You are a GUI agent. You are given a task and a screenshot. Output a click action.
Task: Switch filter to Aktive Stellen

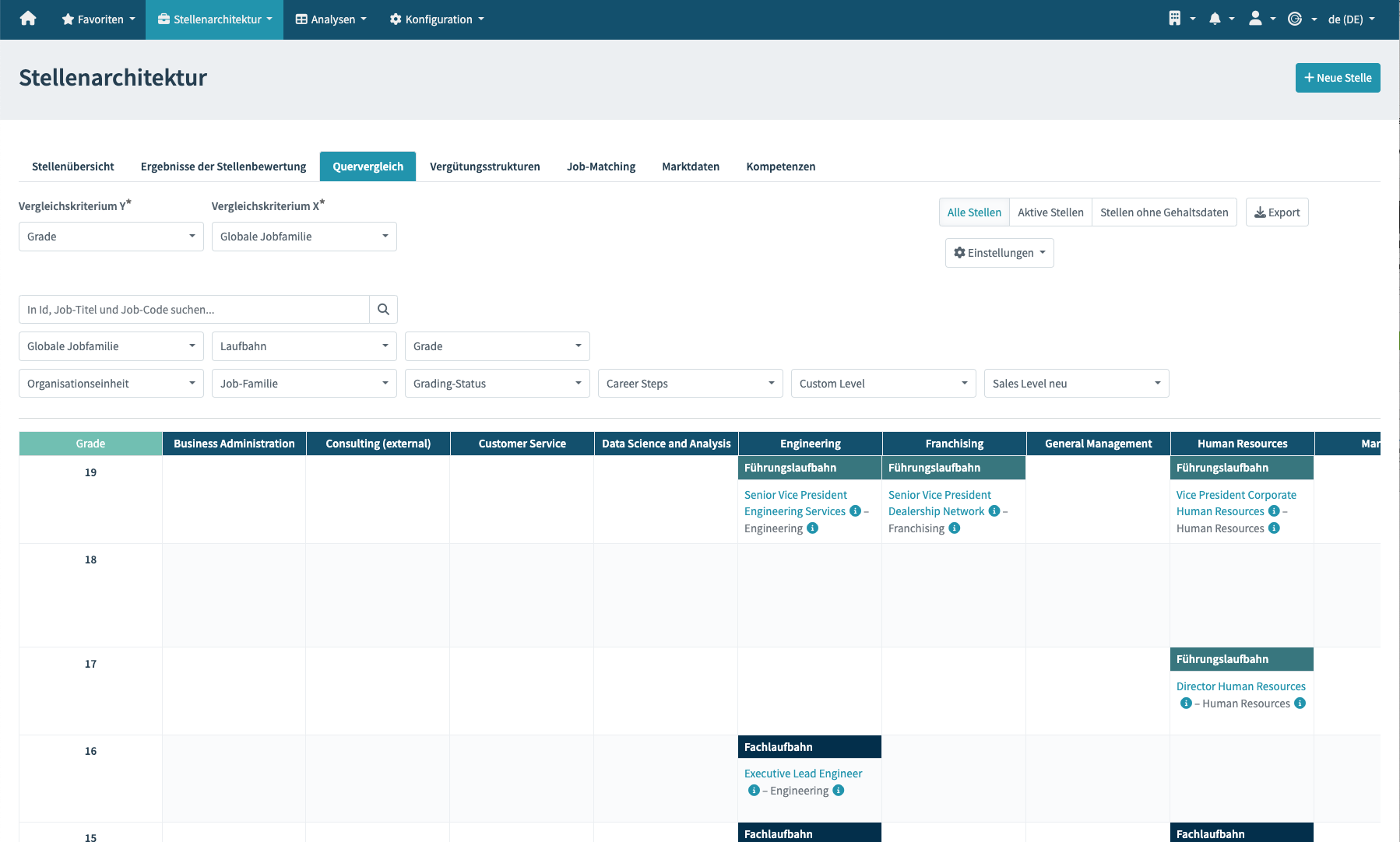pos(1050,212)
